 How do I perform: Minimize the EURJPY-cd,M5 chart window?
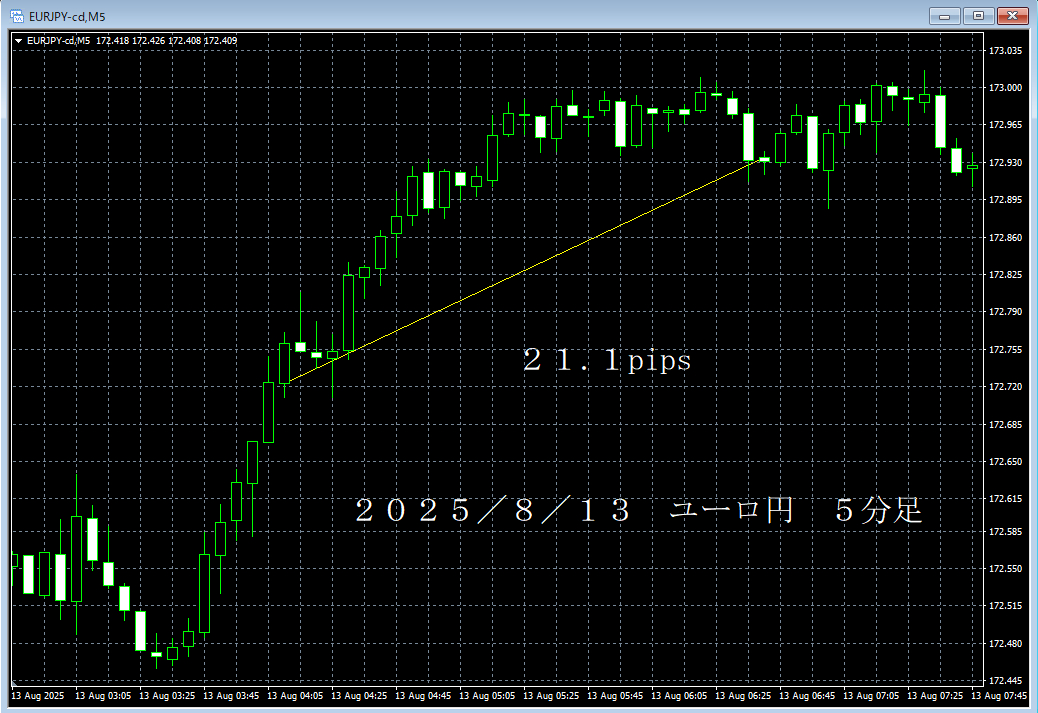[945, 16]
